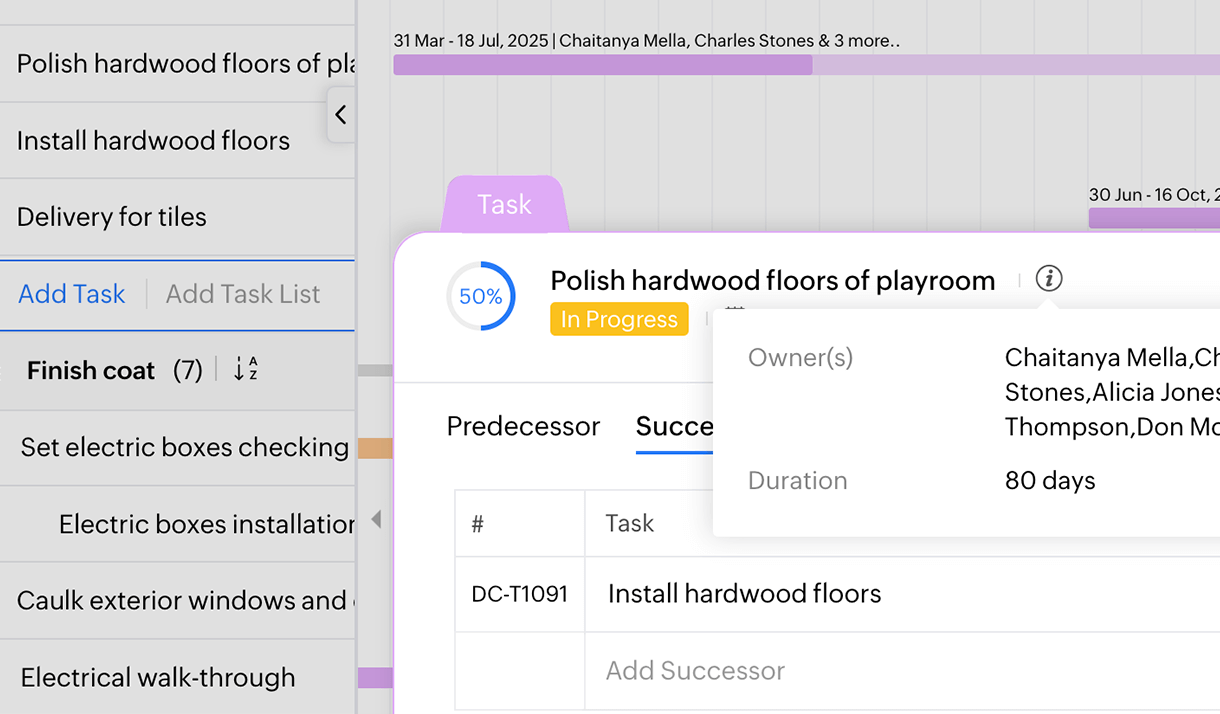This screenshot has width=1220, height=714.
Task: Select Set electric boxes checking task
Action: (185, 447)
